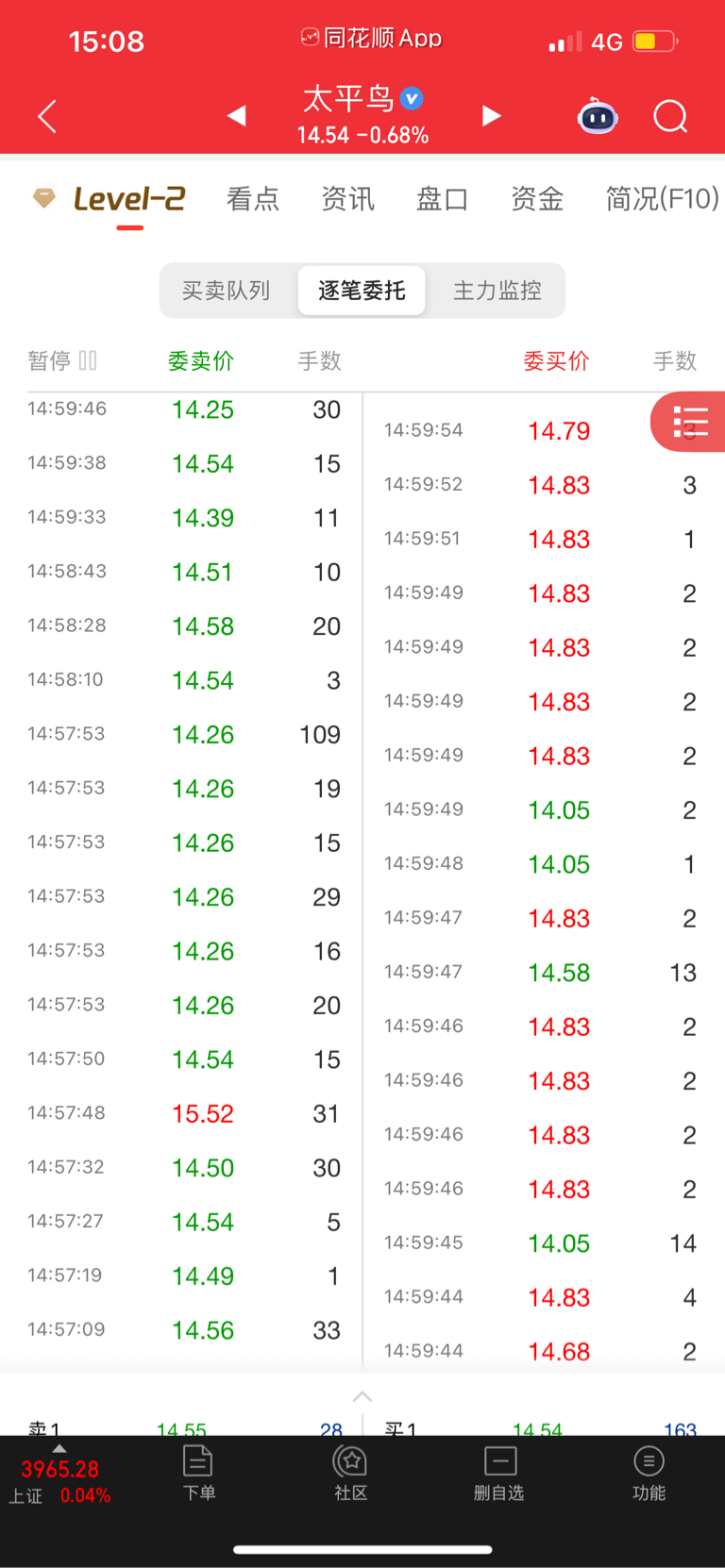Select 主力监控 segment
Image resolution: width=725 pixels, height=1568 pixels.
[497, 291]
